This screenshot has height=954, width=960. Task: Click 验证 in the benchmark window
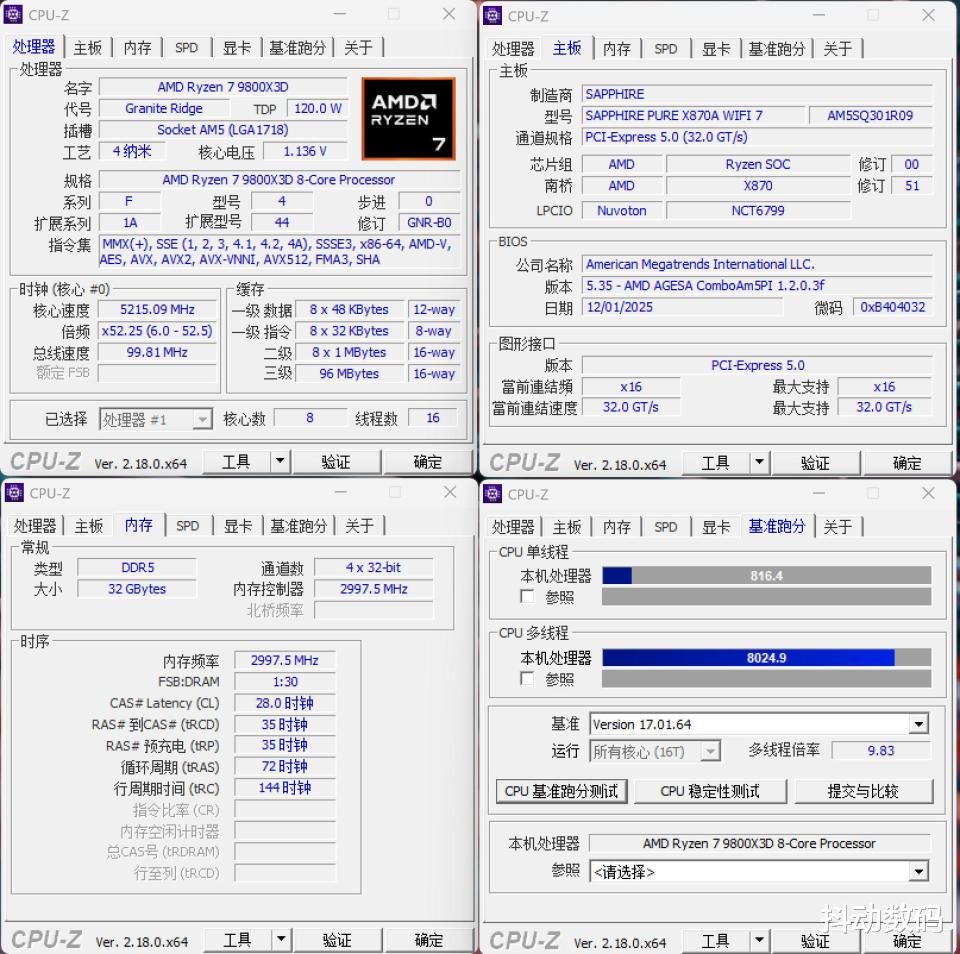click(816, 941)
